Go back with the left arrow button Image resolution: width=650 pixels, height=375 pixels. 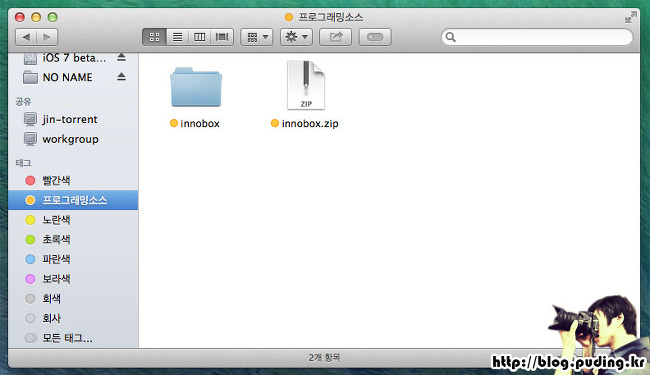point(26,37)
